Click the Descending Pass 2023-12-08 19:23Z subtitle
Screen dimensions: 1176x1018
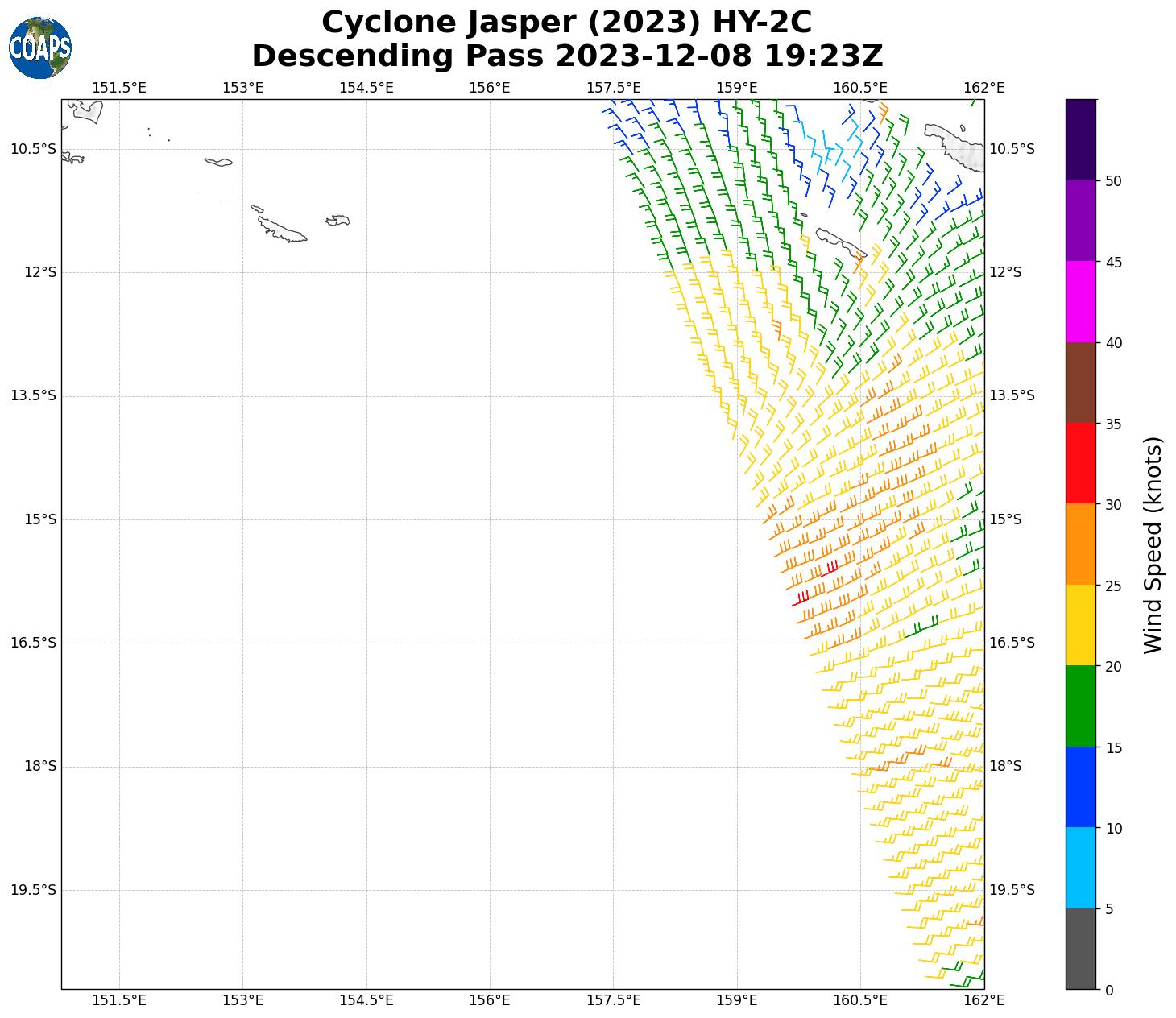(x=566, y=56)
